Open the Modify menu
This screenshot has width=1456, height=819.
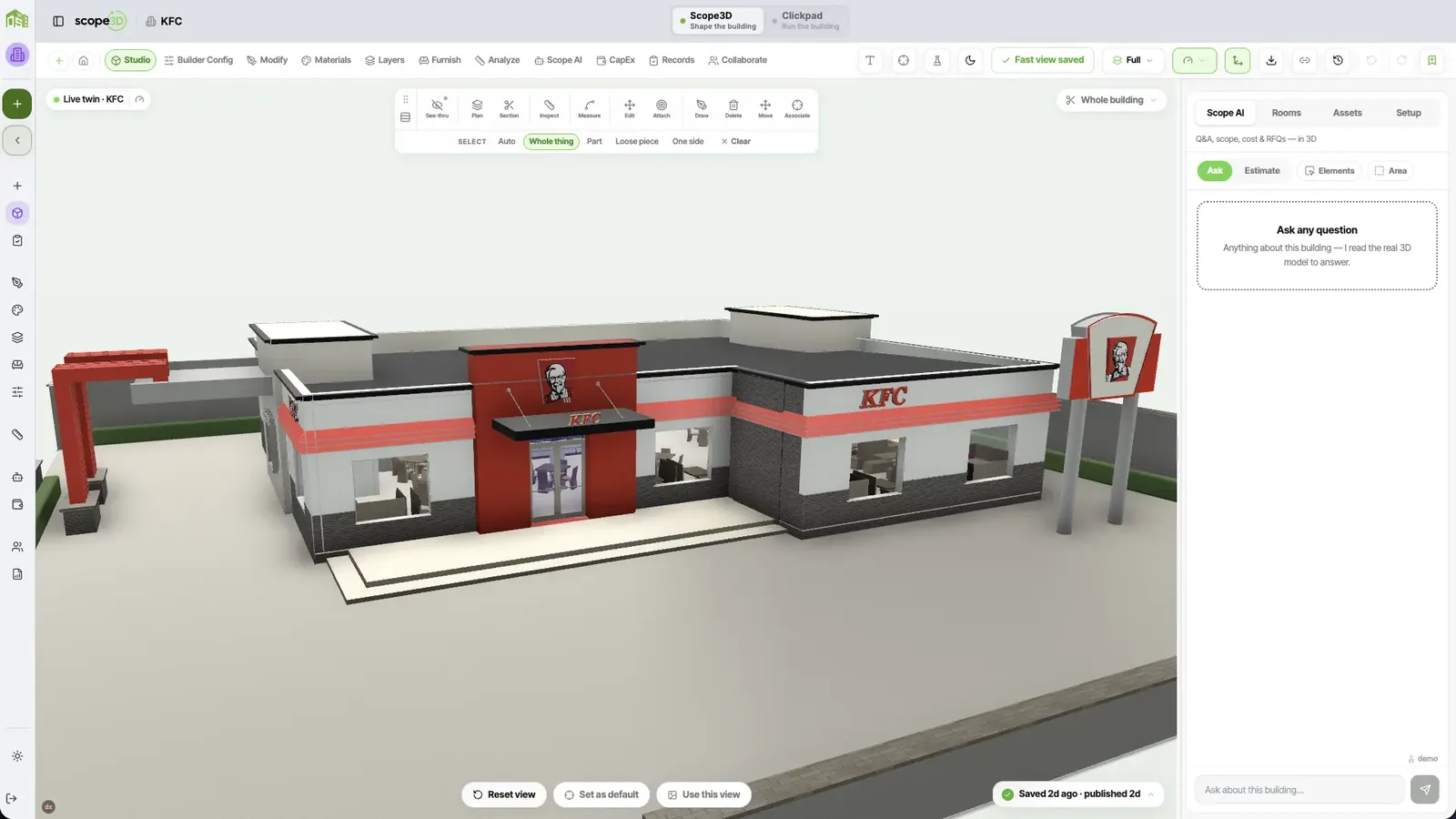(x=267, y=60)
